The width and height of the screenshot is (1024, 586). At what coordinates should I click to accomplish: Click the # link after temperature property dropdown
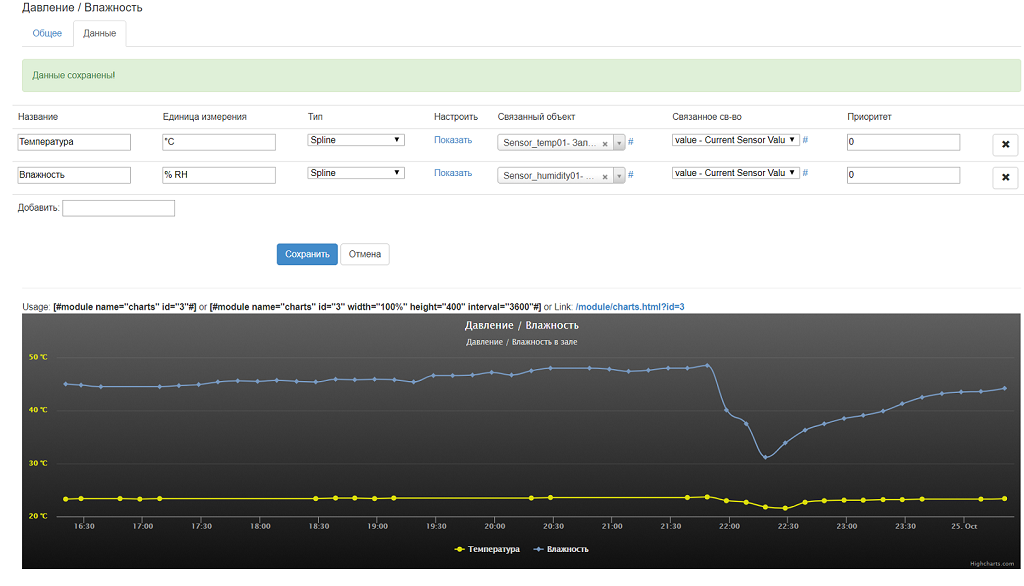click(x=805, y=140)
